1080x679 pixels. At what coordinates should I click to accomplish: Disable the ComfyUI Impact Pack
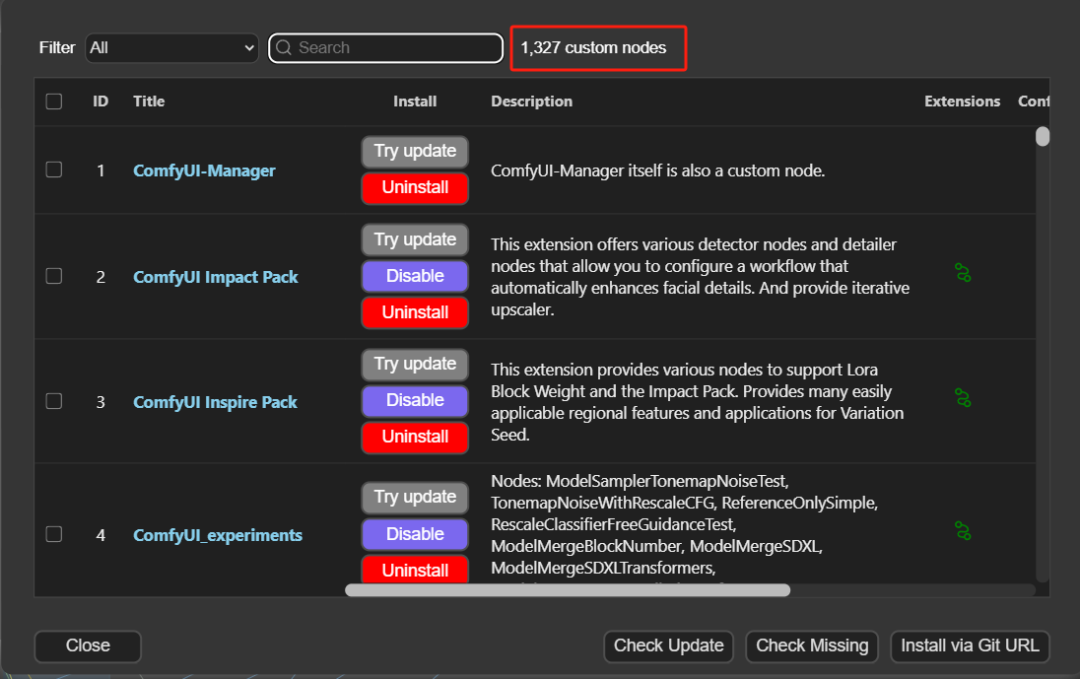[x=415, y=276]
